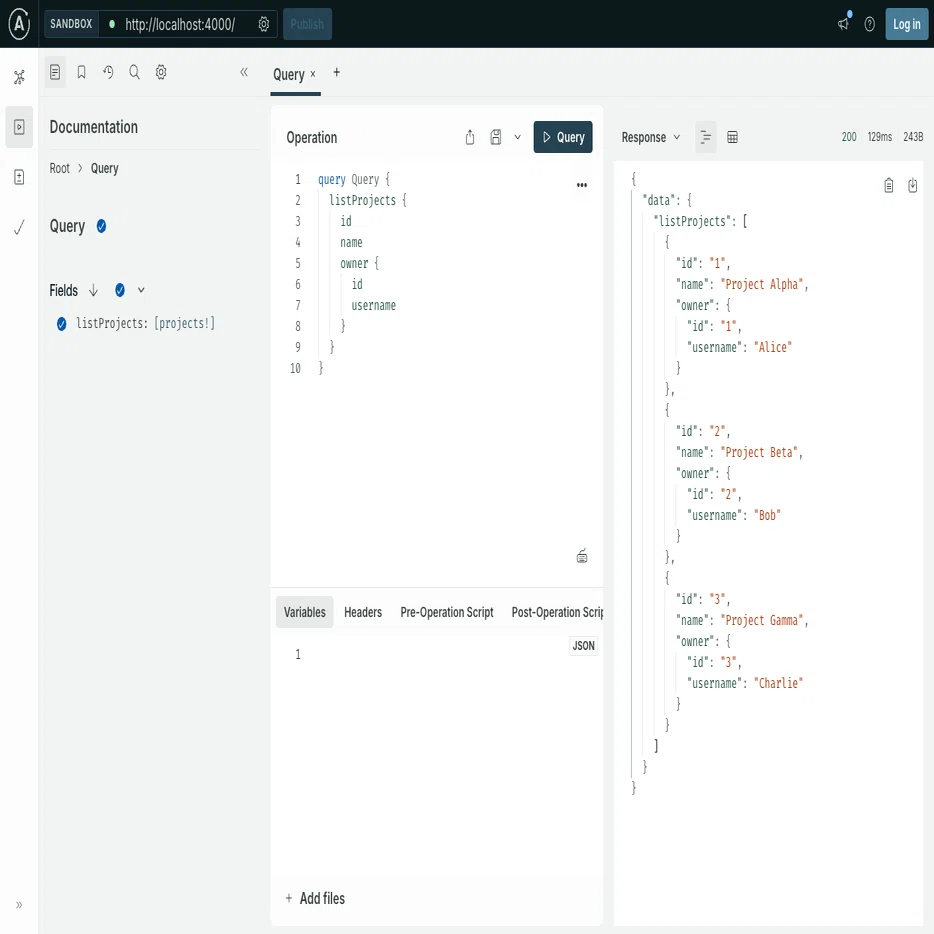Open Schema Diff icon in left sidebar
The image size is (934, 934).
pyautogui.click(x=19, y=177)
